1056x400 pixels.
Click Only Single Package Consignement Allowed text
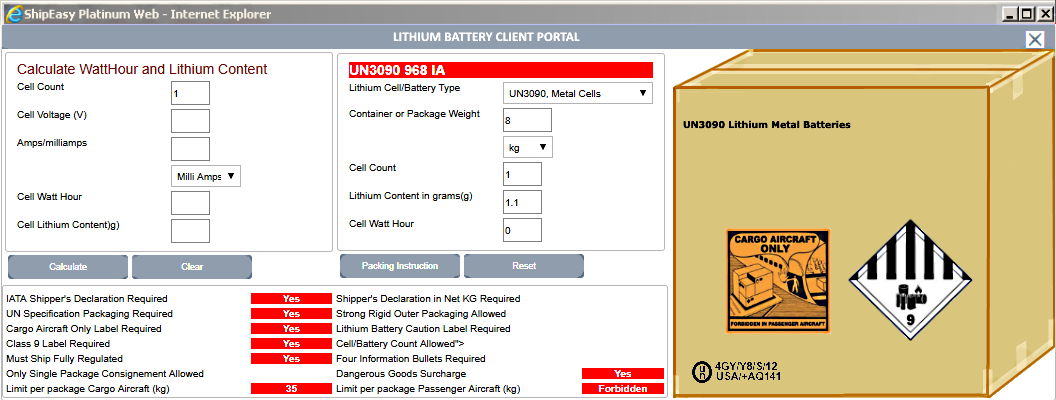click(104, 374)
